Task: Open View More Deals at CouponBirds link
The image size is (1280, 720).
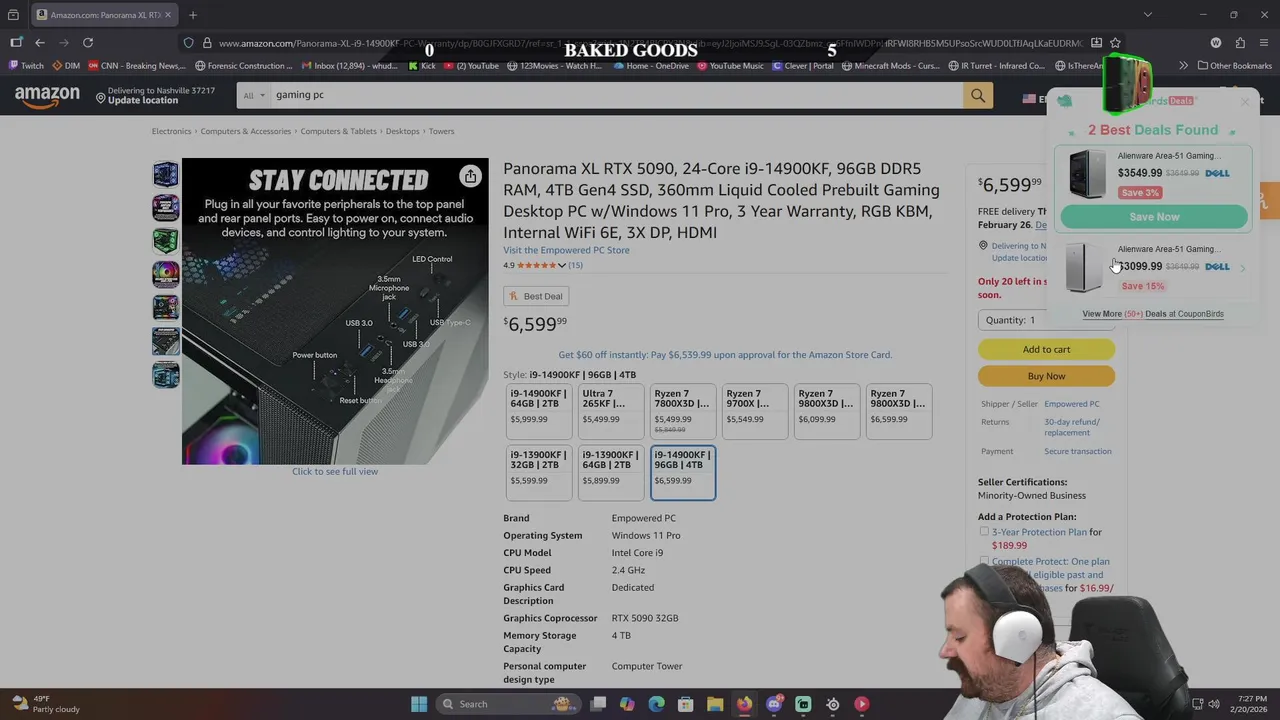Action: pos(1153,314)
